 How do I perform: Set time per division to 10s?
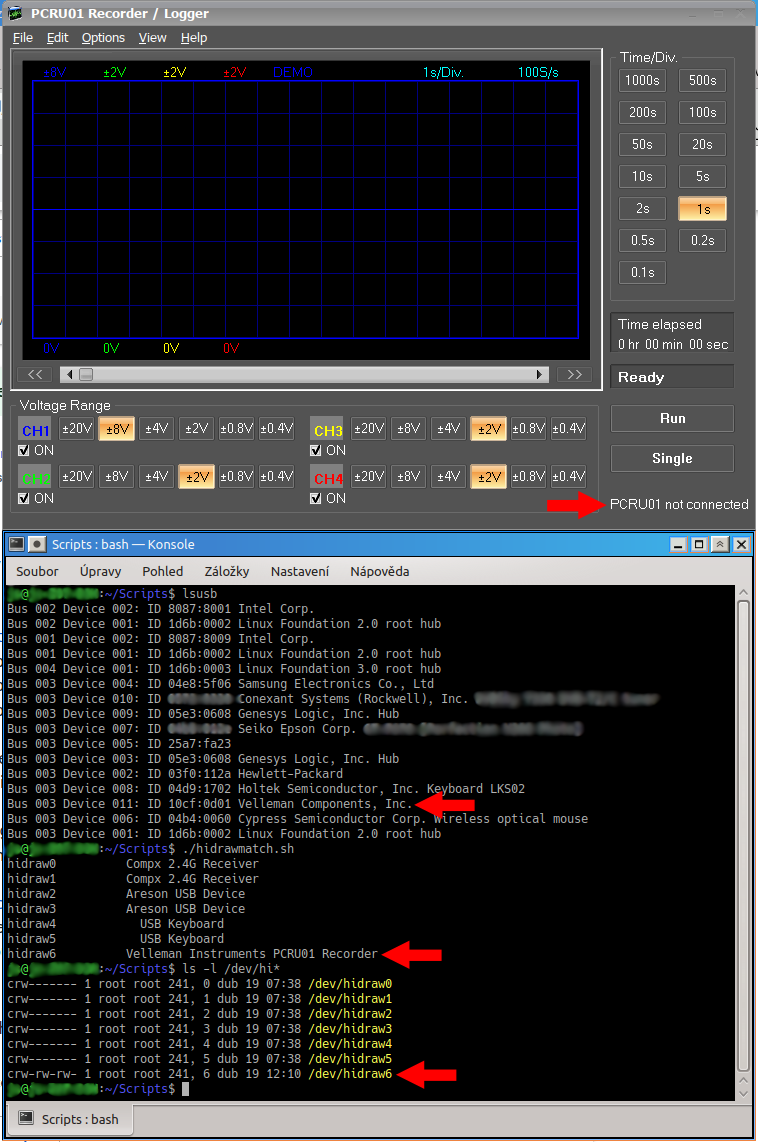click(642, 176)
